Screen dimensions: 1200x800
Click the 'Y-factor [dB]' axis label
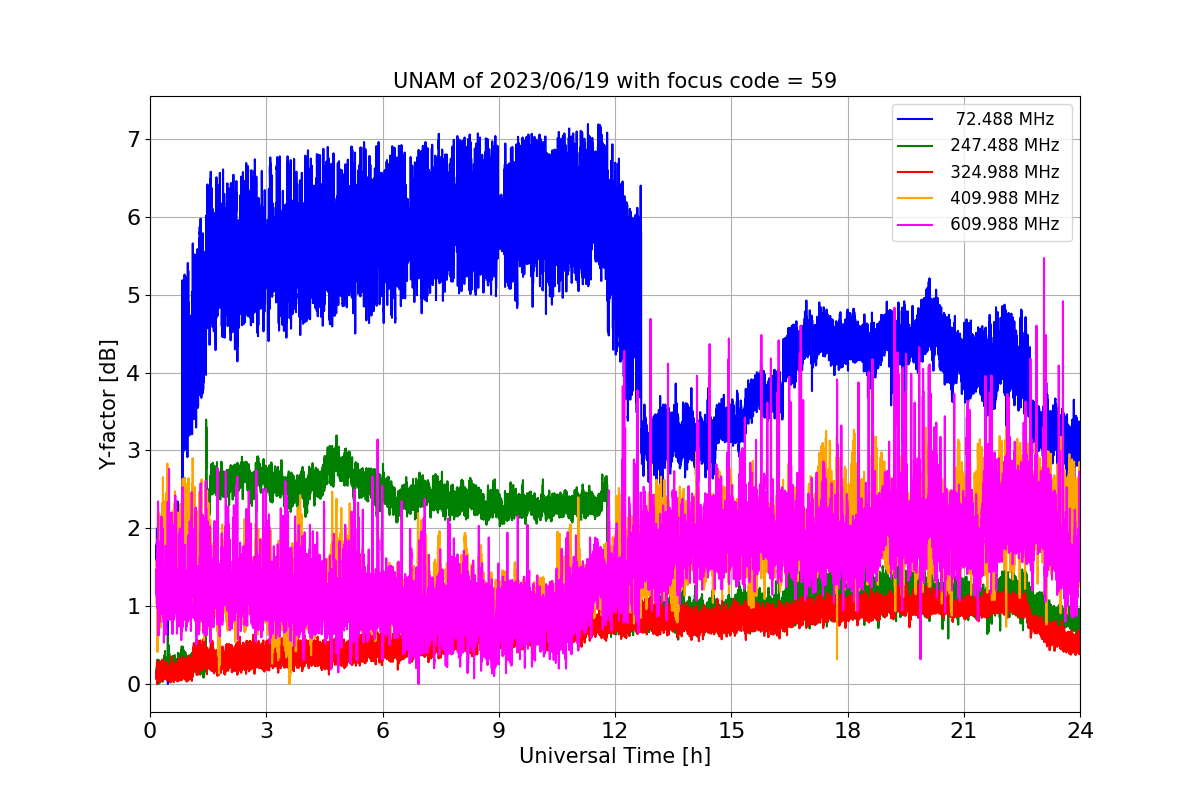[x=108, y=405]
